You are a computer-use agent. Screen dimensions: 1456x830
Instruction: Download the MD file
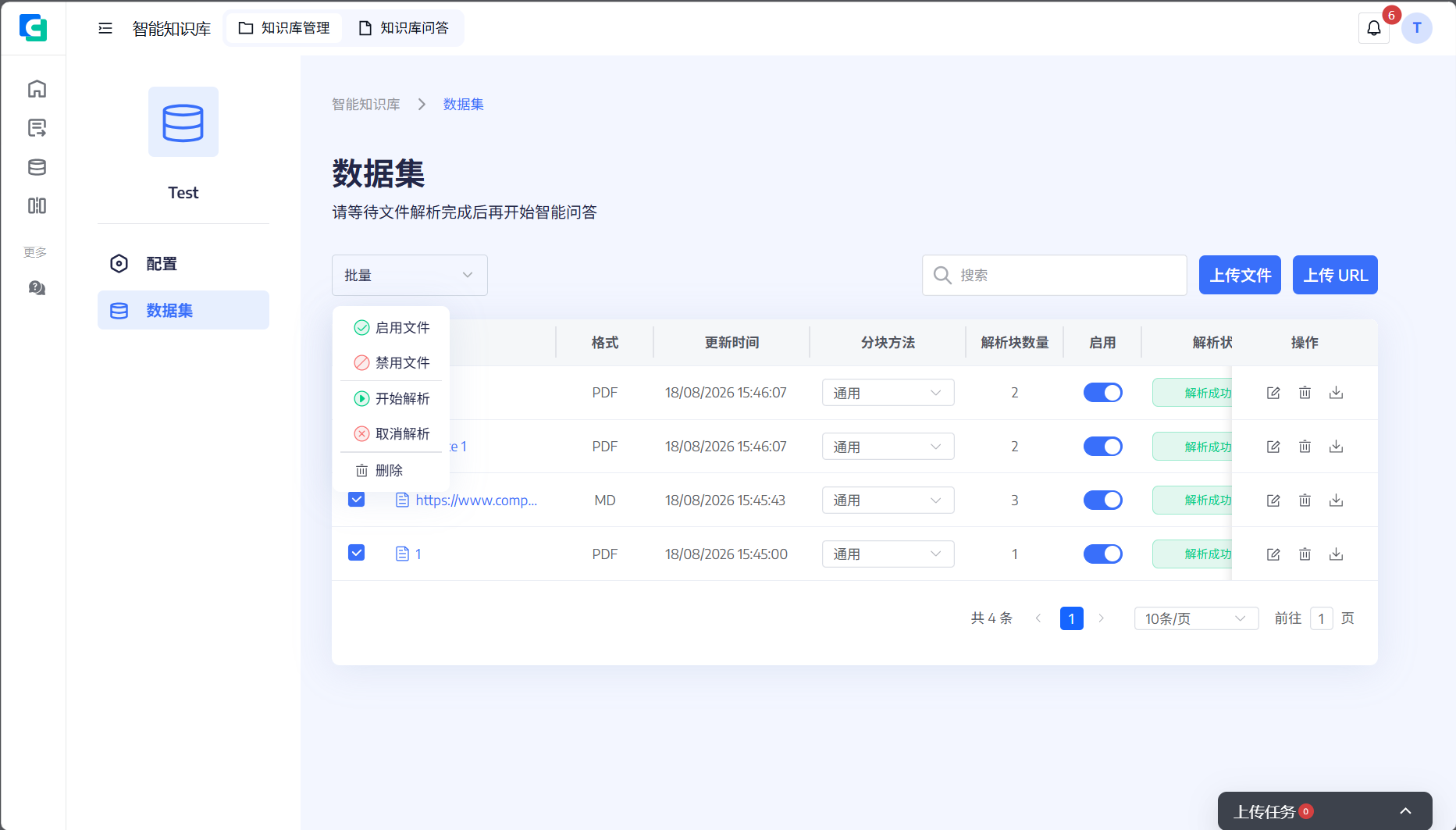tap(1336, 500)
